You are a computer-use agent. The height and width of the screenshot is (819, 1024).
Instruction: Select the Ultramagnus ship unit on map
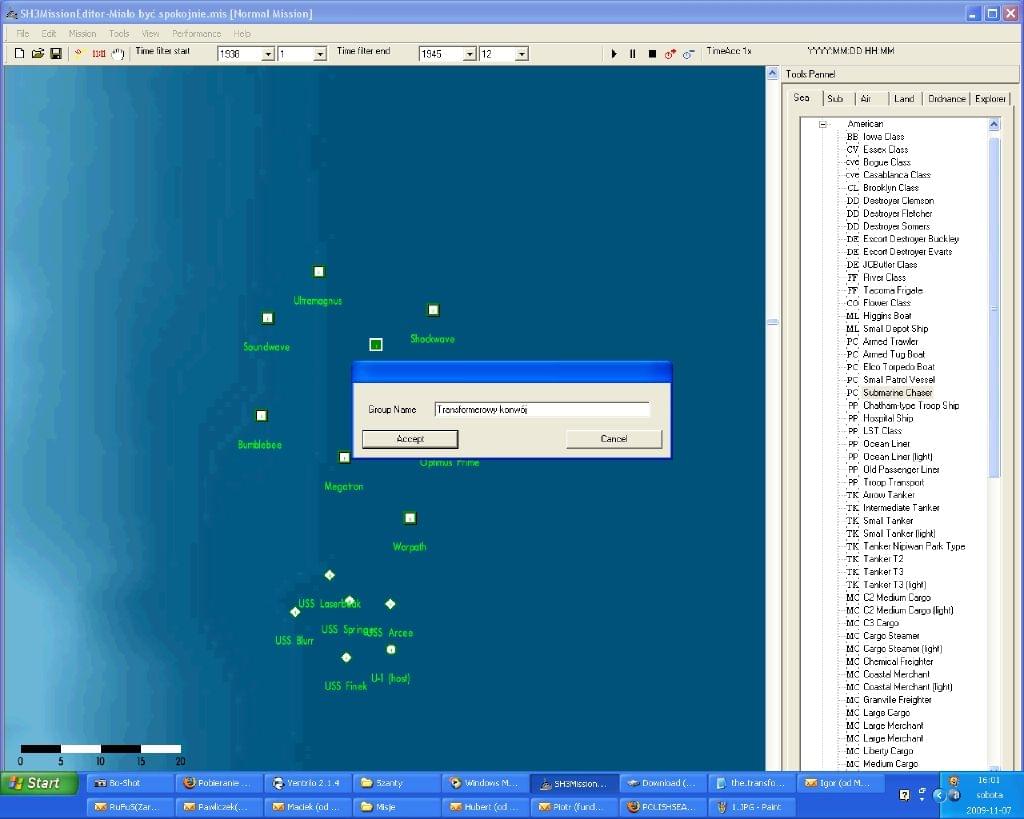319,271
